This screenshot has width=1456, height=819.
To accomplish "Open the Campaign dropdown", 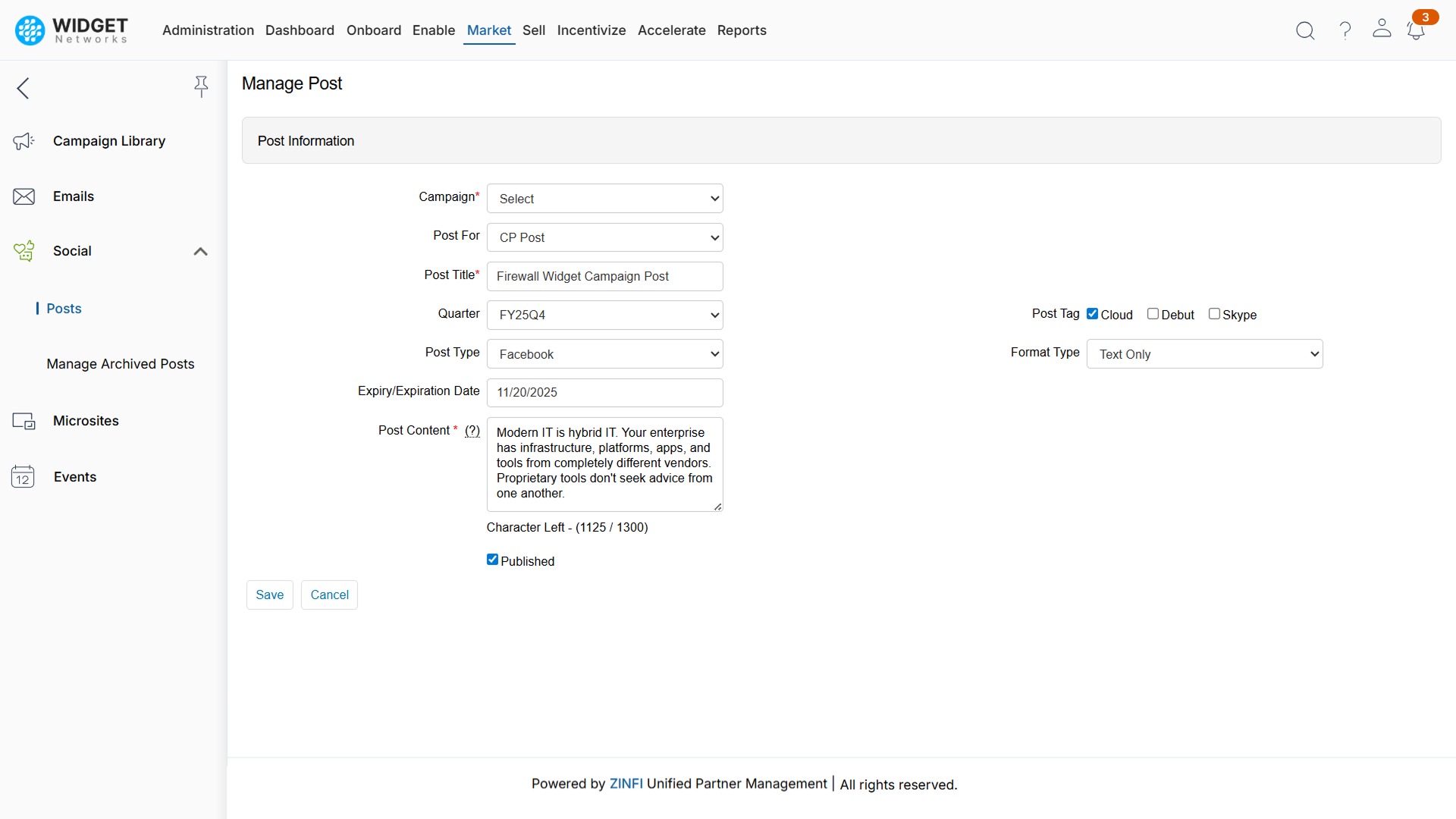I will (x=604, y=198).
